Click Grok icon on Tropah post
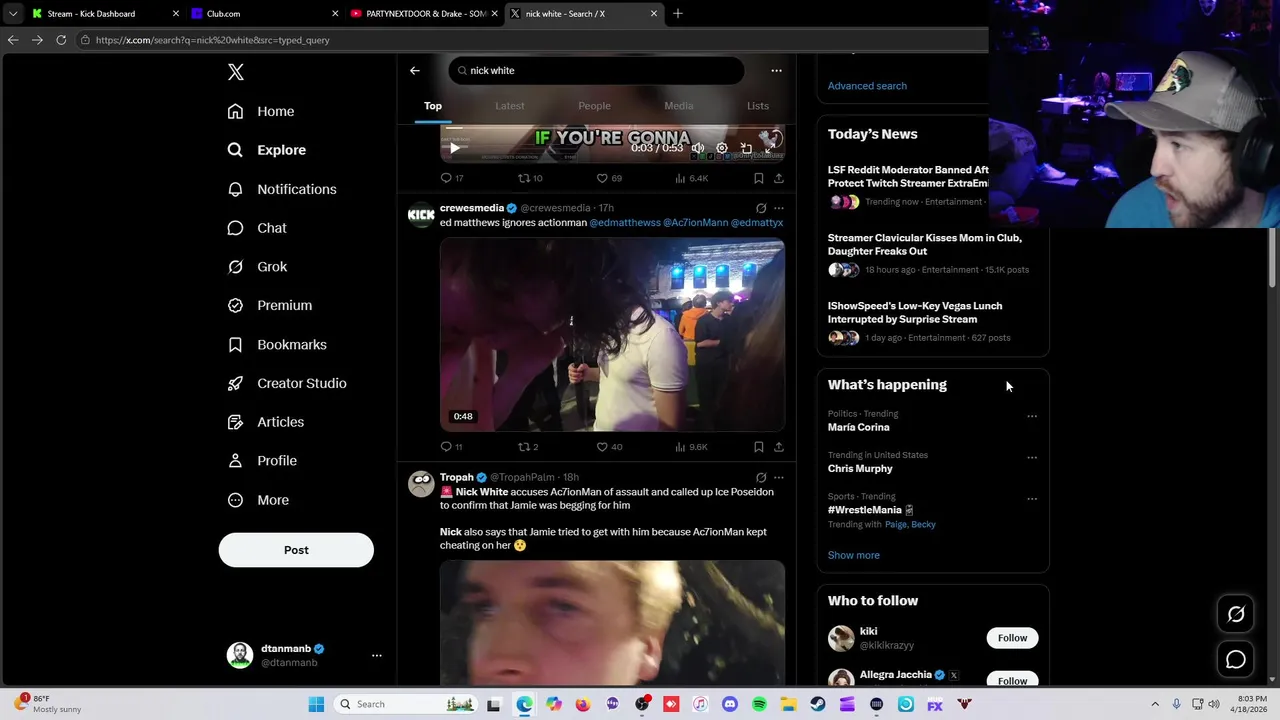 click(x=761, y=477)
